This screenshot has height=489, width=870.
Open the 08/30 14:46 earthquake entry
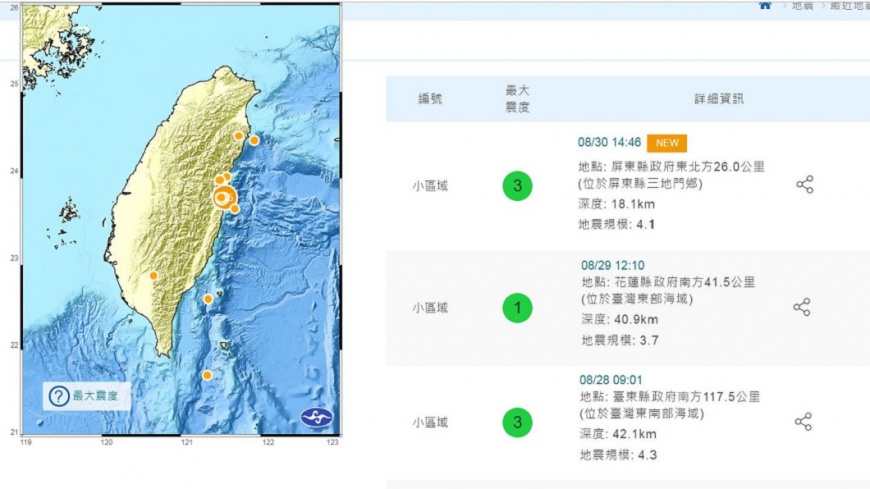click(609, 143)
